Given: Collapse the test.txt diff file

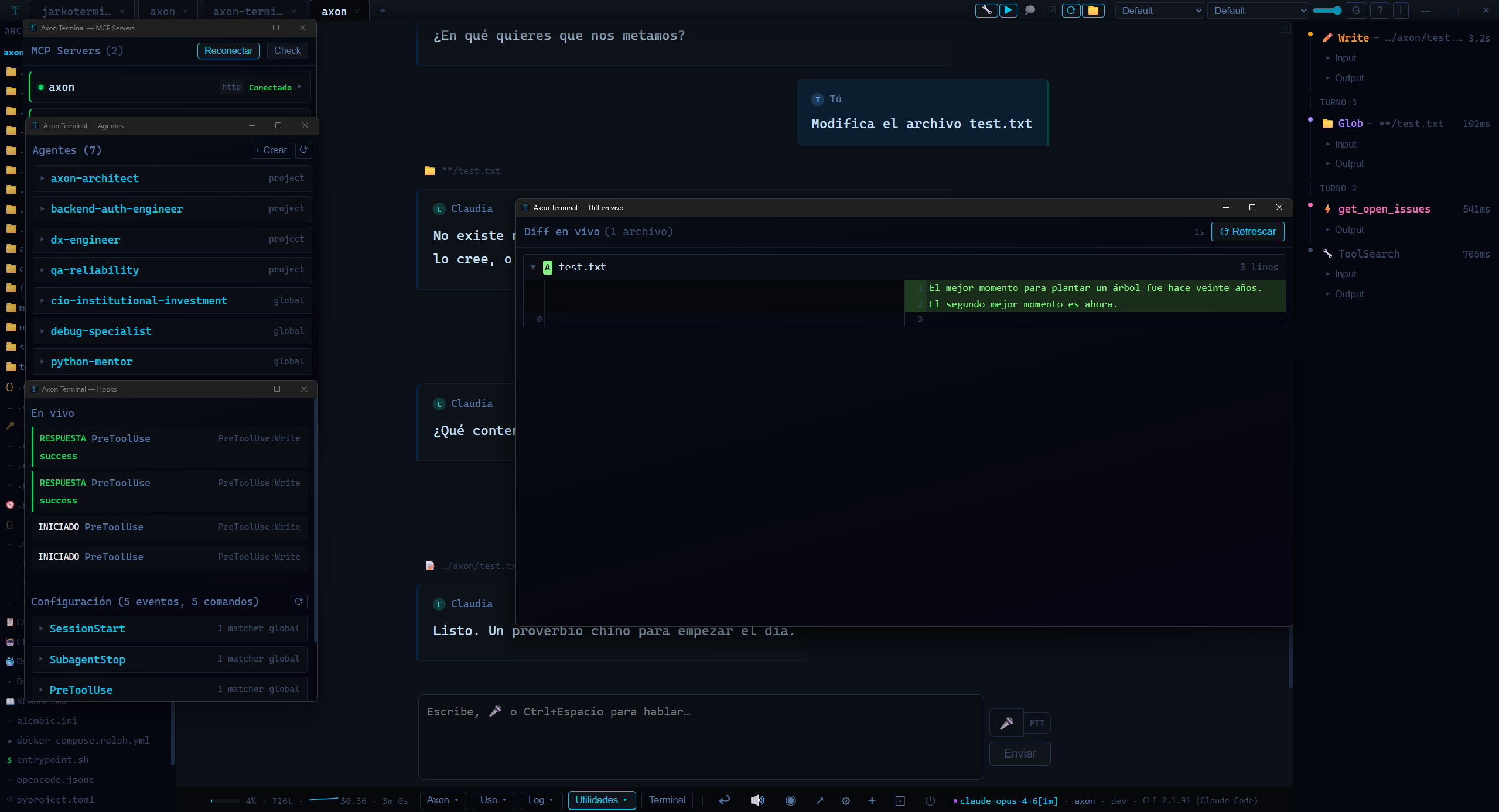Looking at the screenshot, I should (x=533, y=267).
